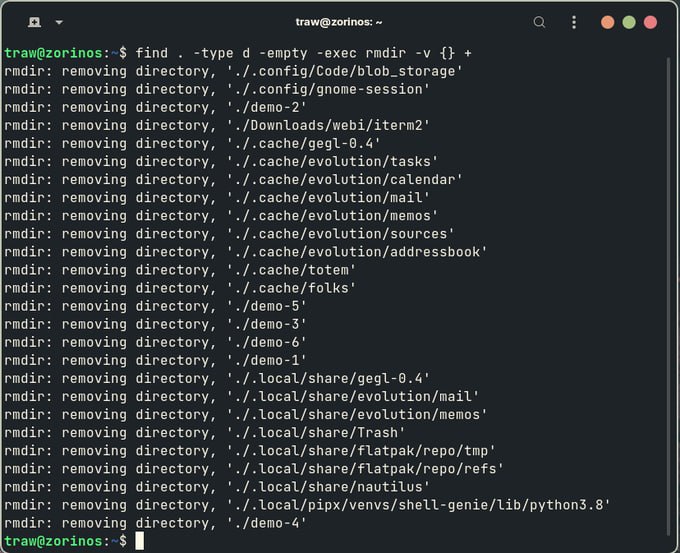Click the blob_storage directory path line
This screenshot has height=553, width=680.
click(234, 71)
